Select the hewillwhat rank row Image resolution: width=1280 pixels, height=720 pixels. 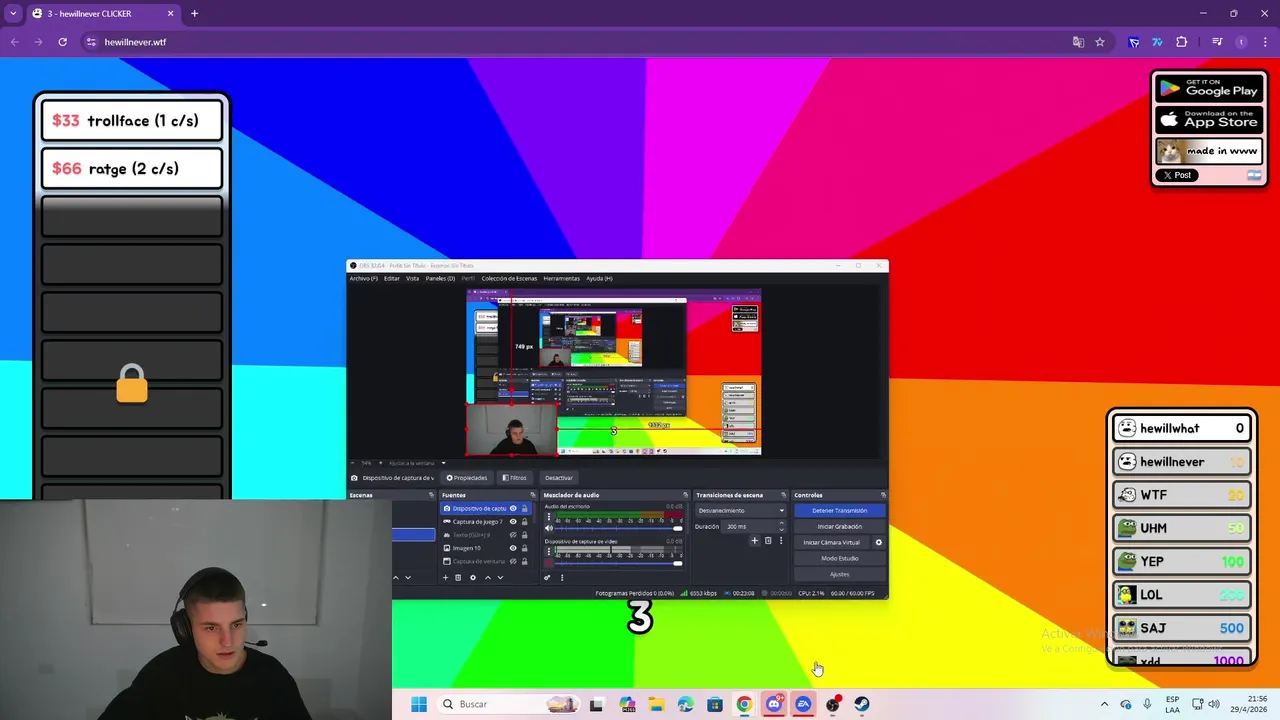(x=1182, y=428)
